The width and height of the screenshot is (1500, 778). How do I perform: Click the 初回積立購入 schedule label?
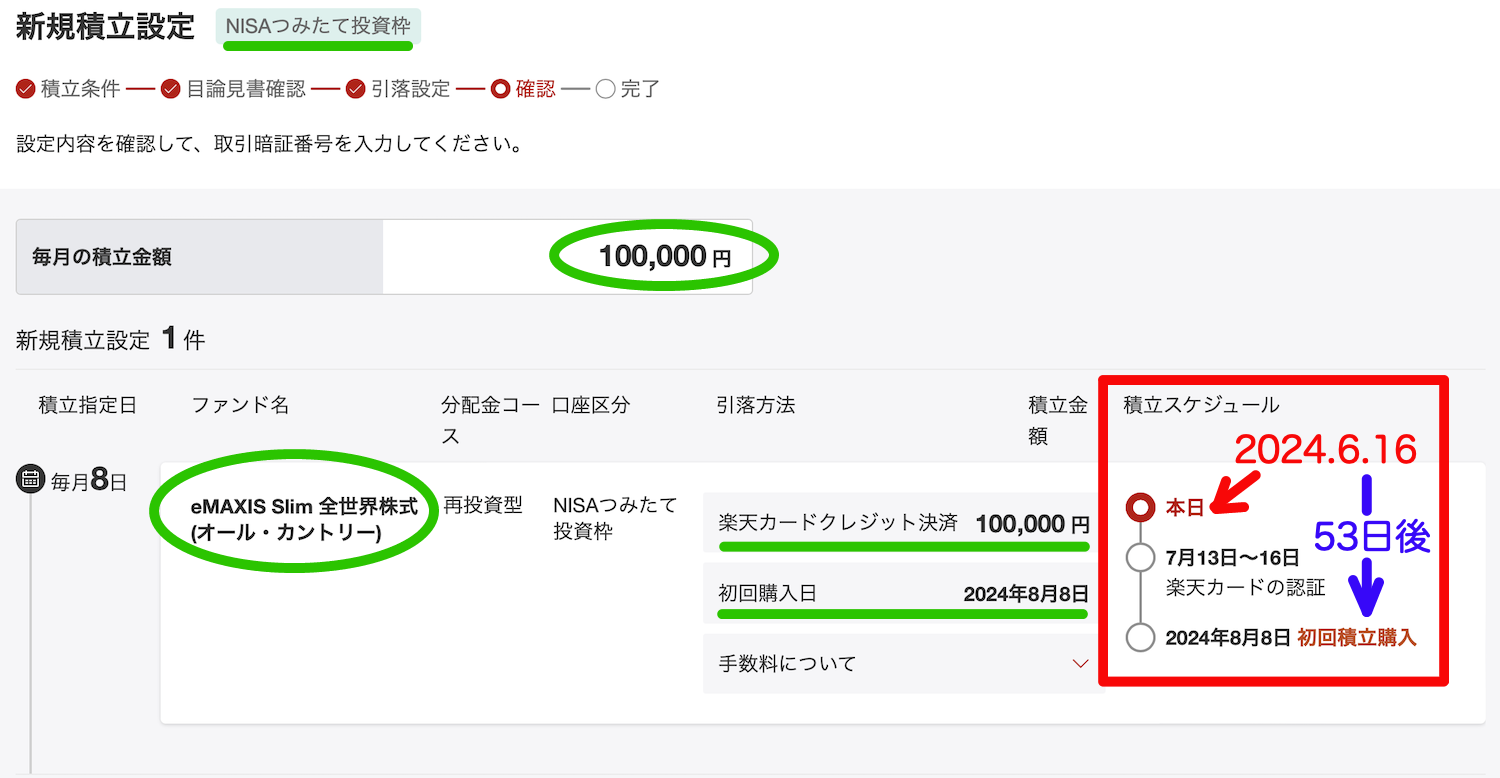1357,638
